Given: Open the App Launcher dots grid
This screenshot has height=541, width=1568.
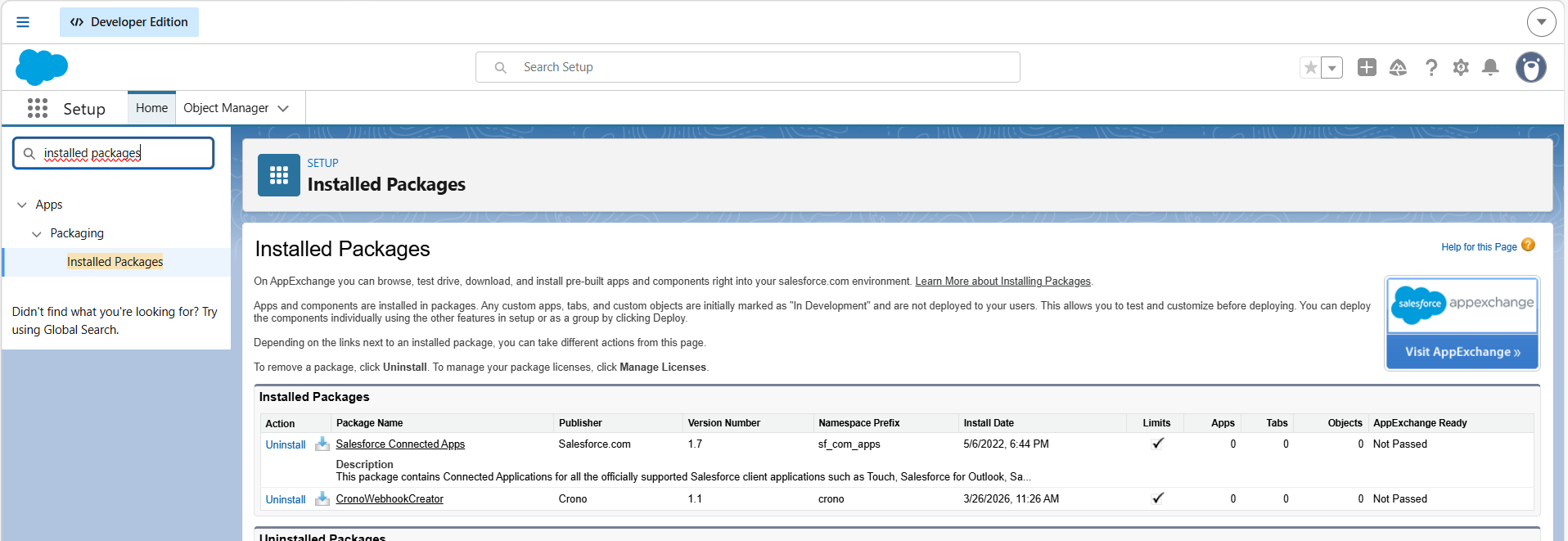Looking at the screenshot, I should click(38, 108).
